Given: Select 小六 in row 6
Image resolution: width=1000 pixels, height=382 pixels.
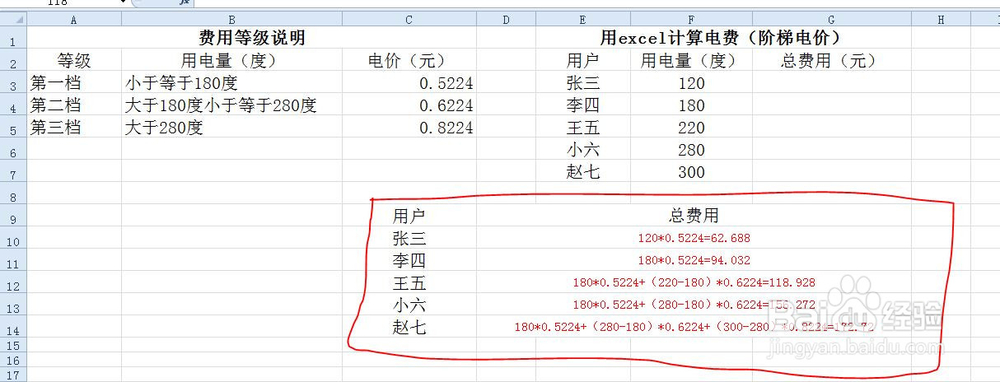Looking at the screenshot, I should click(583, 150).
